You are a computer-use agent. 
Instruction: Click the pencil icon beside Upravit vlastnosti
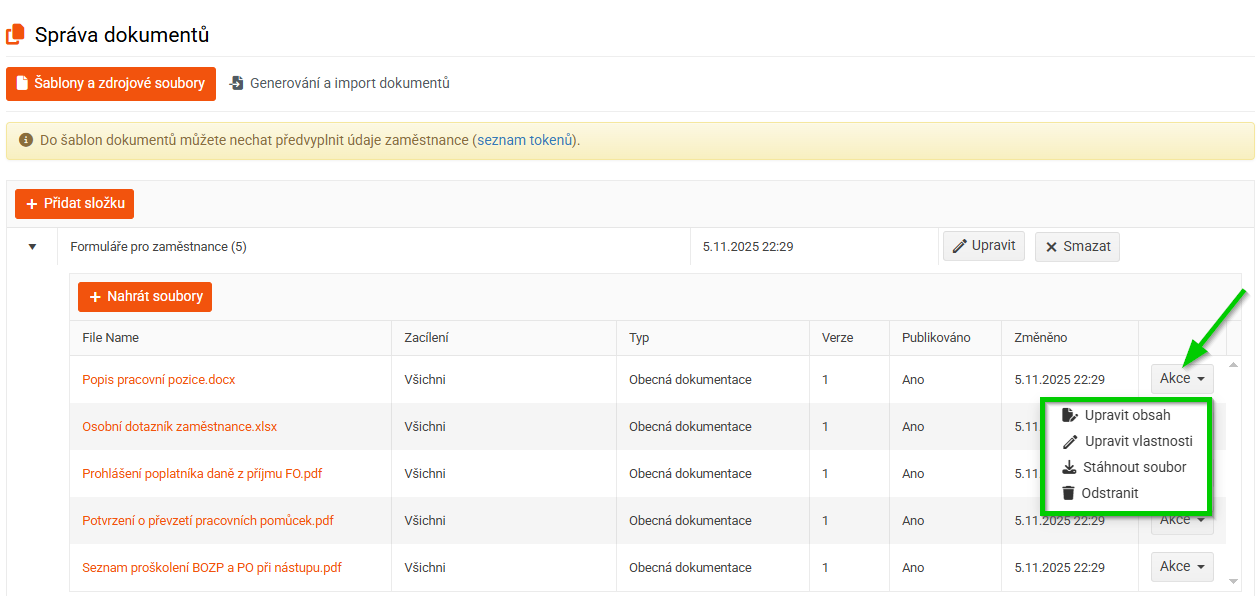coord(1069,441)
